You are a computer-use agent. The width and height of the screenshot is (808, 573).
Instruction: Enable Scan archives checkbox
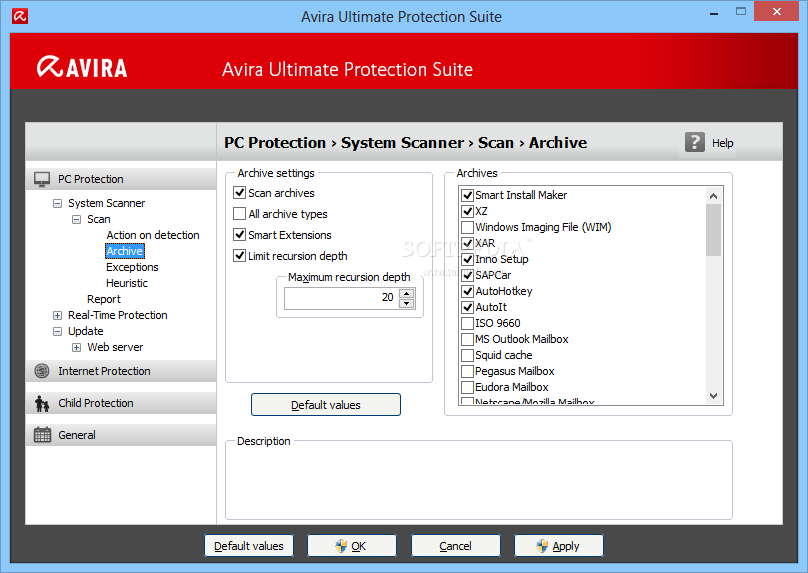[x=239, y=193]
